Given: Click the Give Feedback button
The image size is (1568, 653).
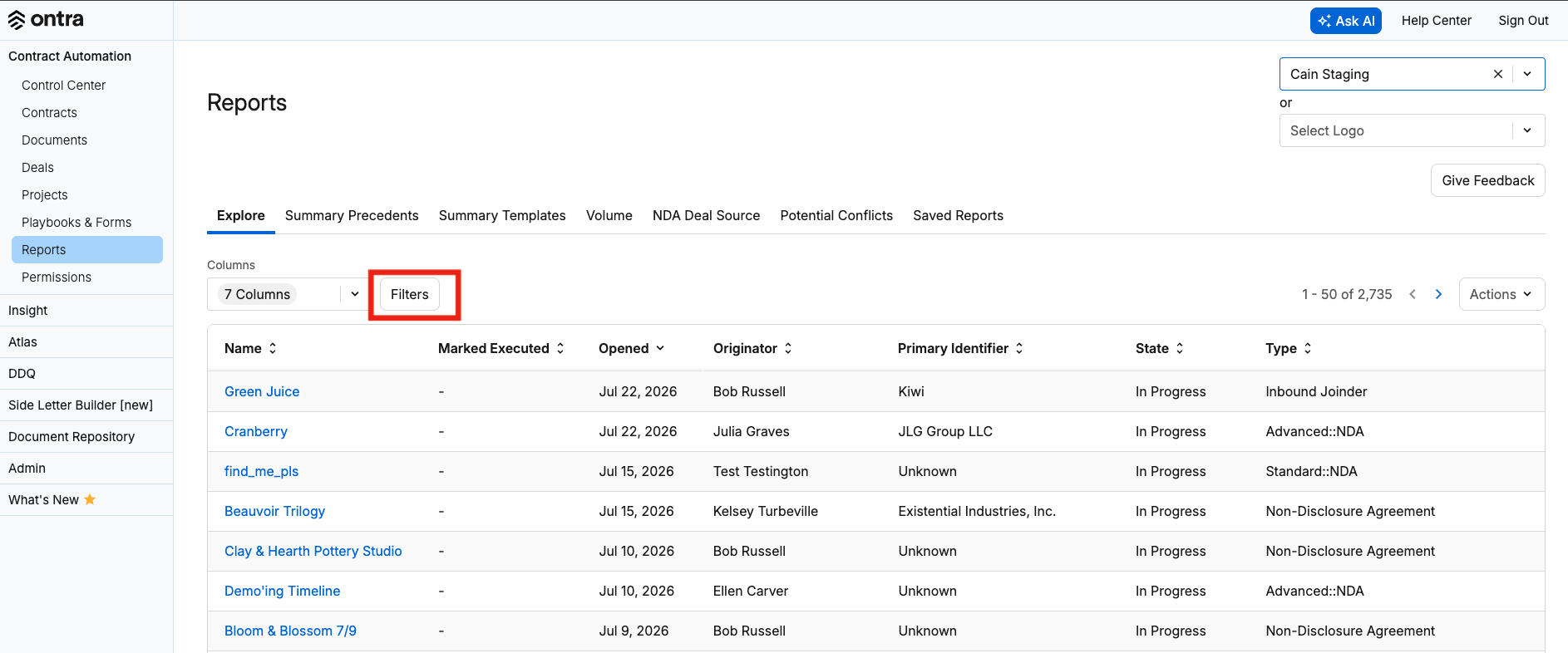Looking at the screenshot, I should click(1487, 180).
